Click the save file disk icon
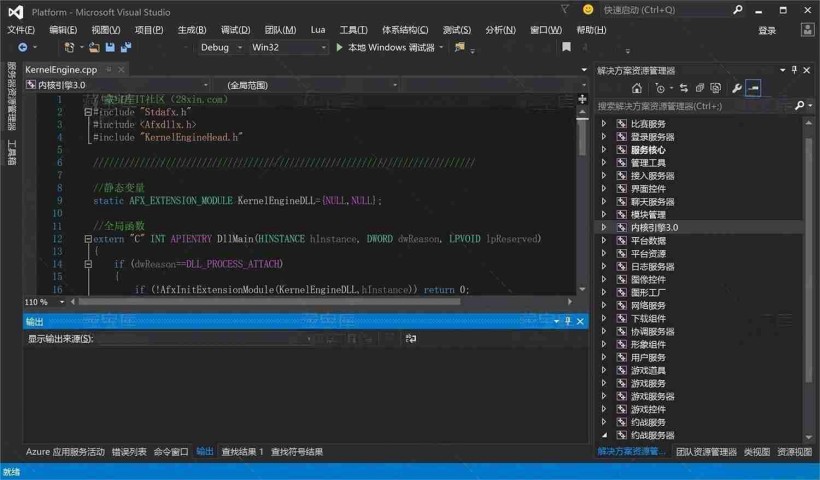This screenshot has height=480, width=820. (110, 48)
